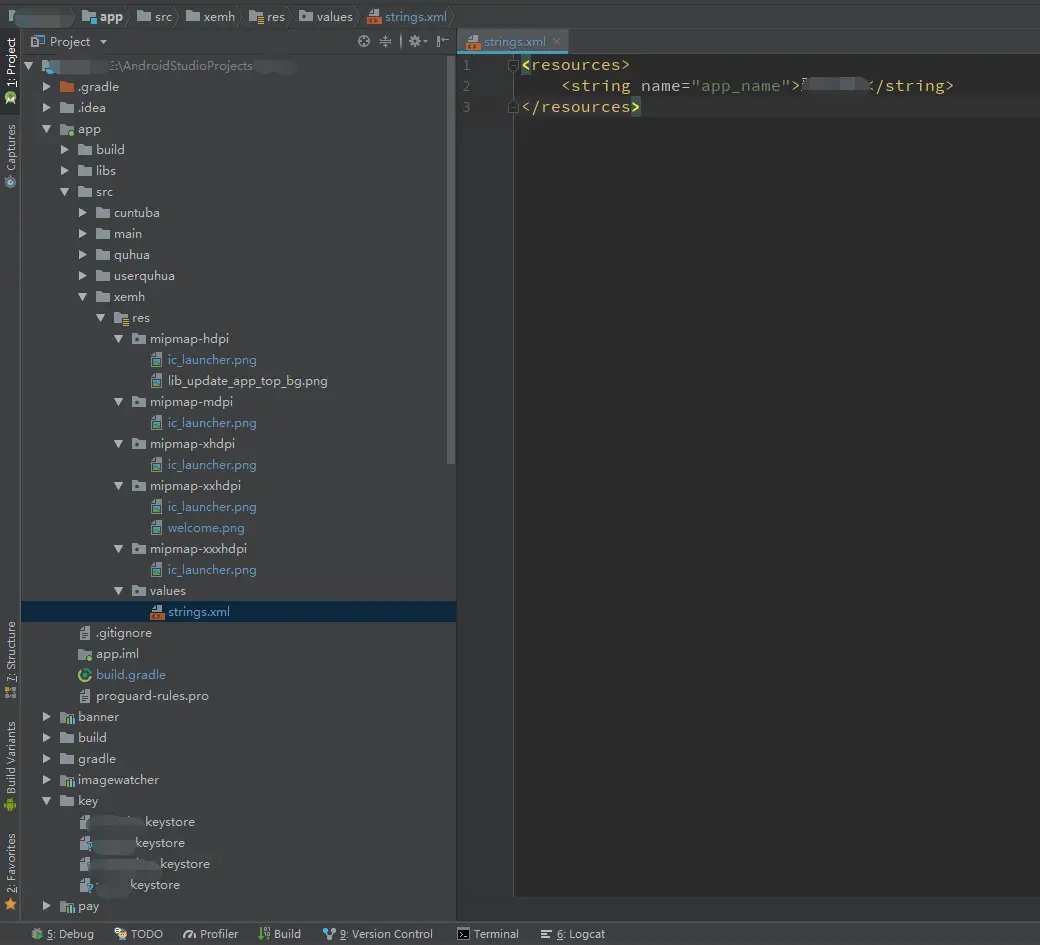
Task: Collapse the xemh folder
Action: [x=82, y=296]
